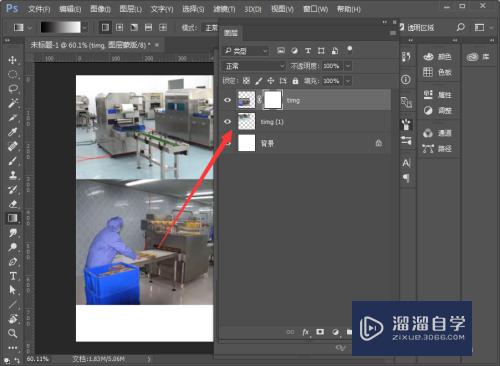Choose radial gradient style icon
Screen dimensions: 500x366
click(x=120, y=27)
